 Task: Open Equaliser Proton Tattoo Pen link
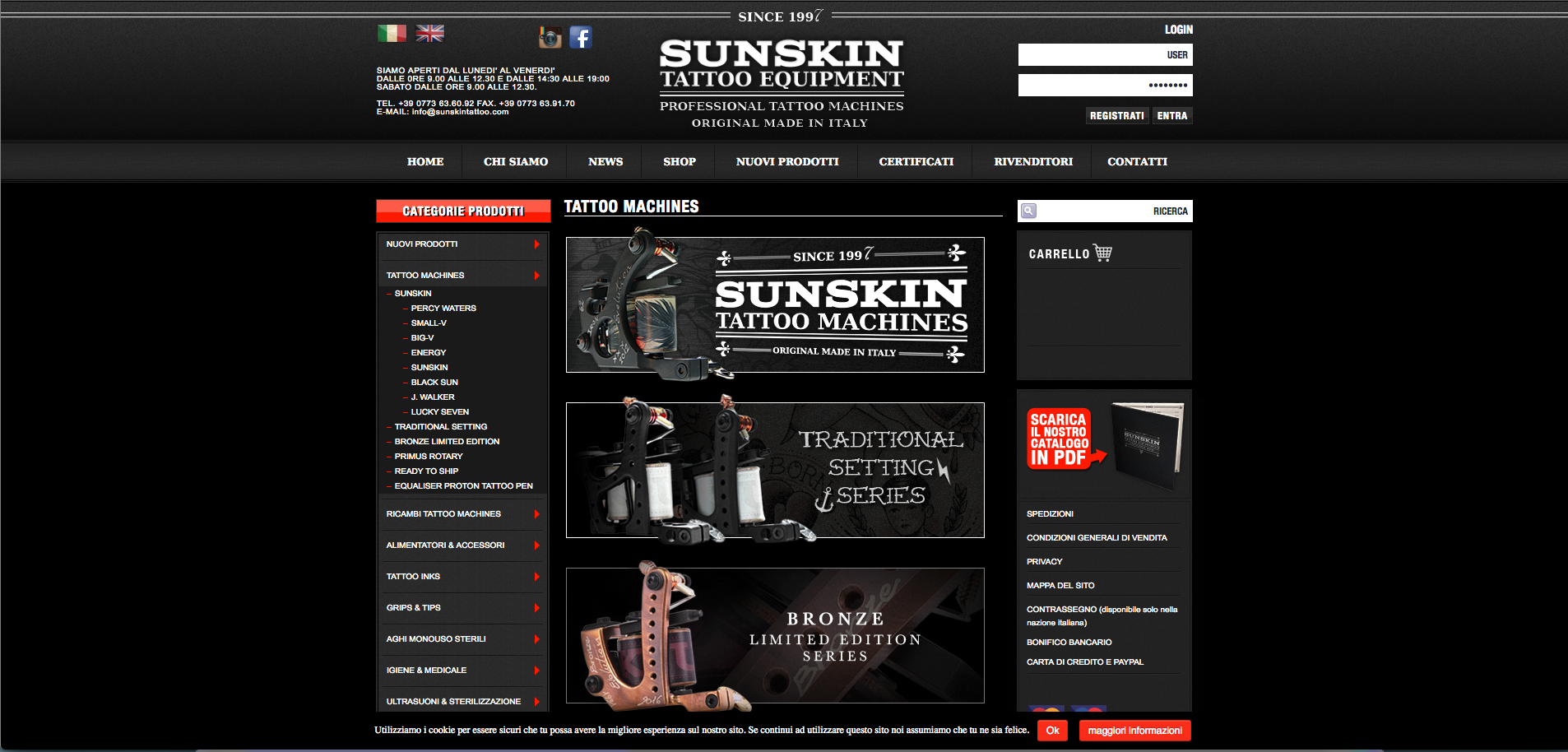[x=464, y=486]
